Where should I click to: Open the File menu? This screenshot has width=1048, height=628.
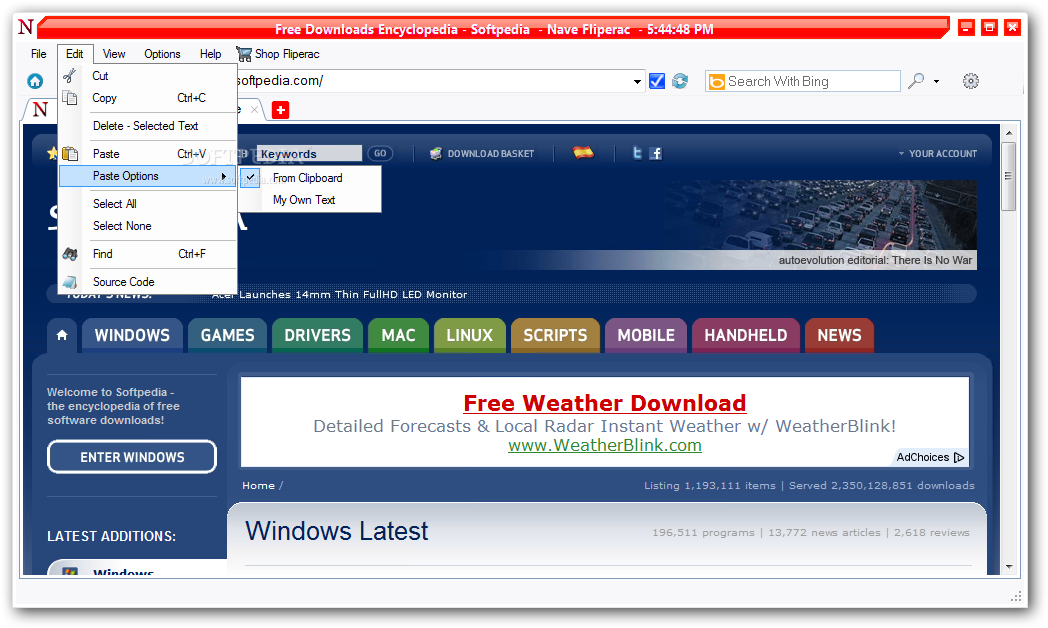click(39, 54)
